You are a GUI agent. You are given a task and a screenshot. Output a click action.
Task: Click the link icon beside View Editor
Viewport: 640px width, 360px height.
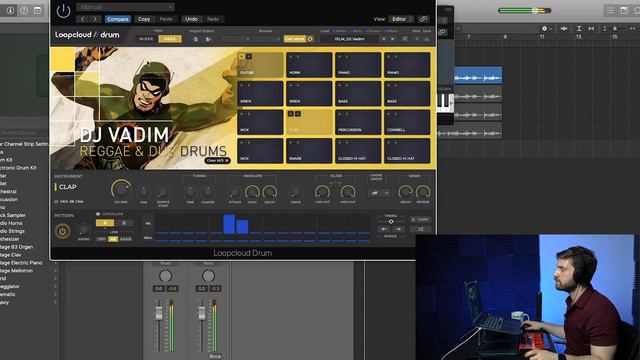pos(424,19)
